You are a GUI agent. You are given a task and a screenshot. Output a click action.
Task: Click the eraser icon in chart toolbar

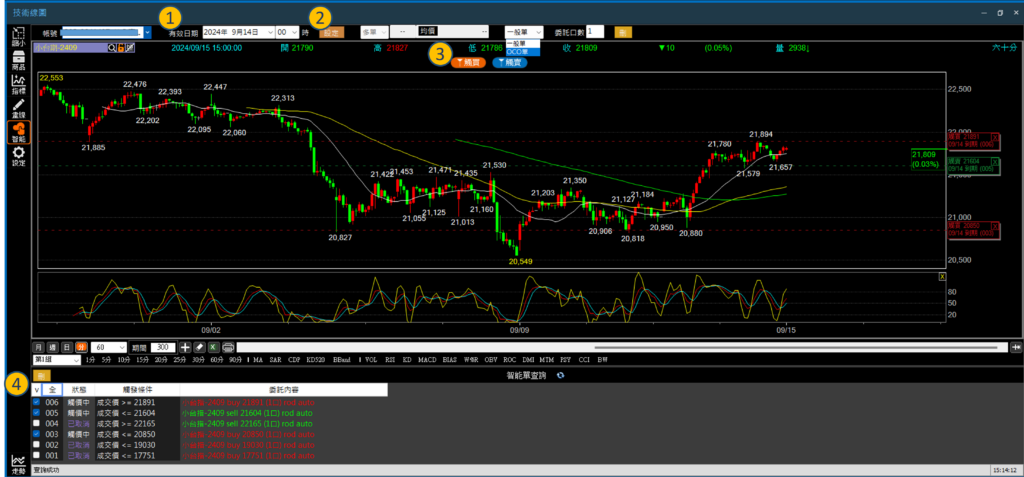click(200, 348)
